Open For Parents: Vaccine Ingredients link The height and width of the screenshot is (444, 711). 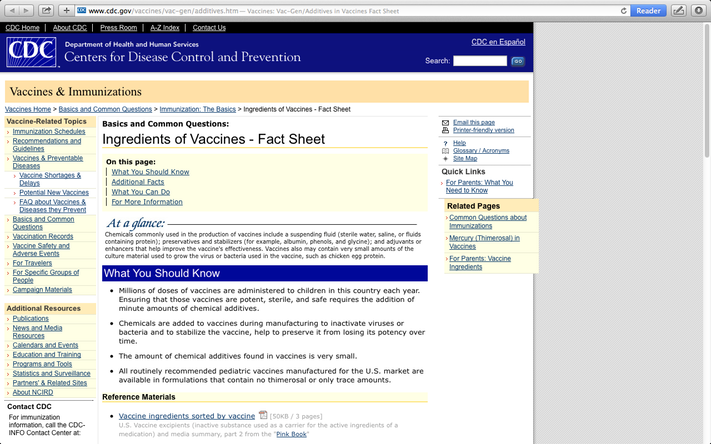pos(480,263)
